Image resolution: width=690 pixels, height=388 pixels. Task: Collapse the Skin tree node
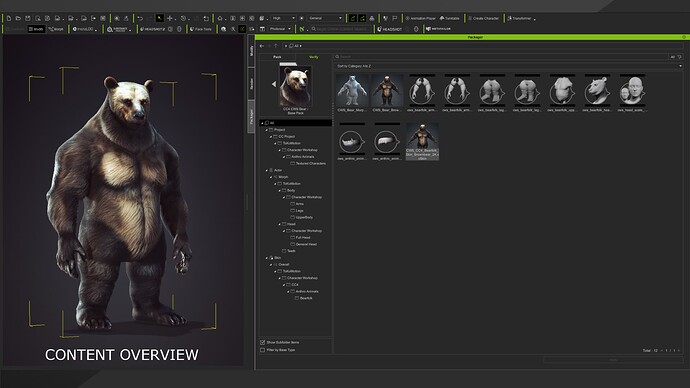267,258
